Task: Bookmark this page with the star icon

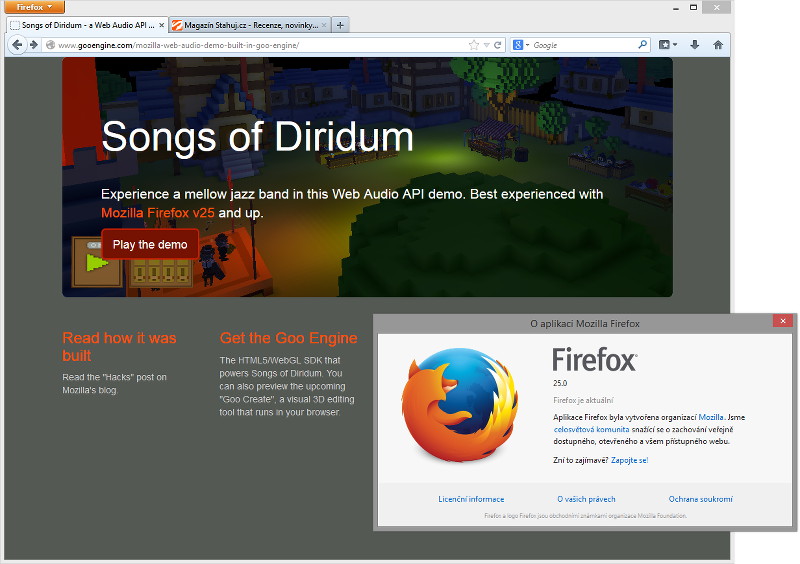Action: 474,45
